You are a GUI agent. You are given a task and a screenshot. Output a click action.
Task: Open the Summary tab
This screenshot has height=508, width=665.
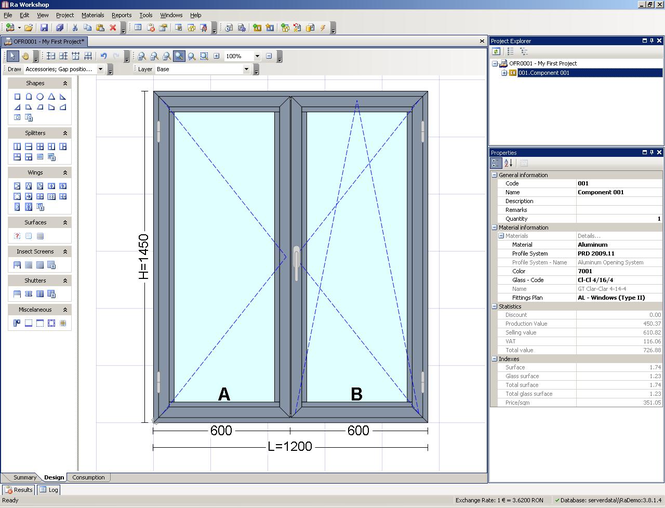(24, 478)
